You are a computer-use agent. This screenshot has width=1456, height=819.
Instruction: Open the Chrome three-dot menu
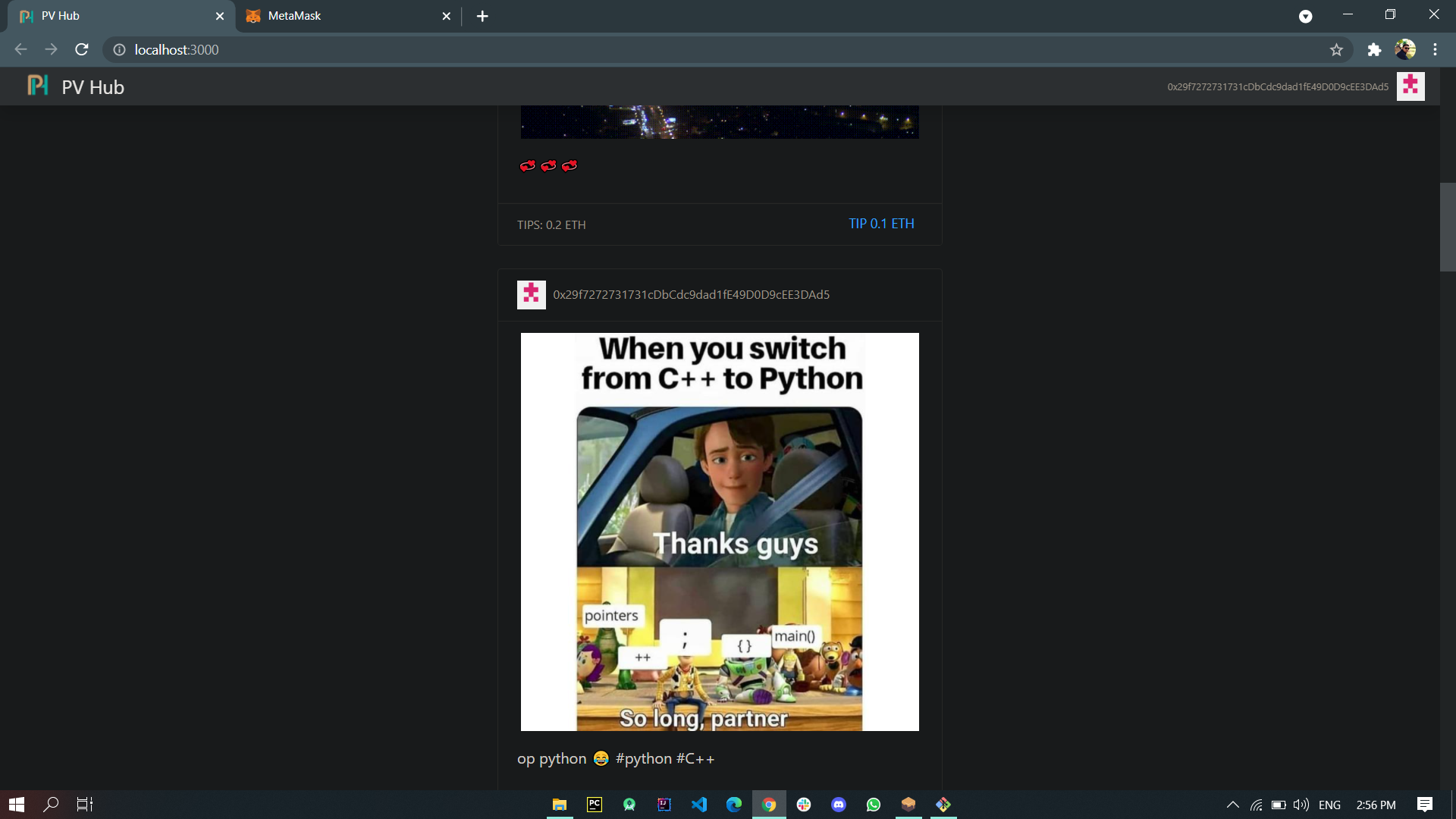tap(1435, 50)
